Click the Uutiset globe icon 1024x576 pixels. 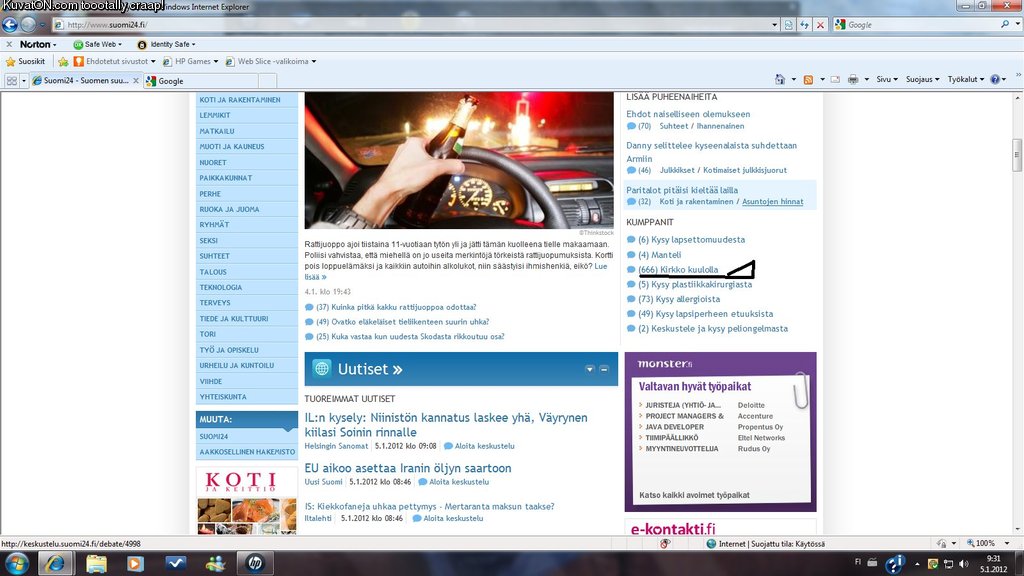pyautogui.click(x=322, y=369)
